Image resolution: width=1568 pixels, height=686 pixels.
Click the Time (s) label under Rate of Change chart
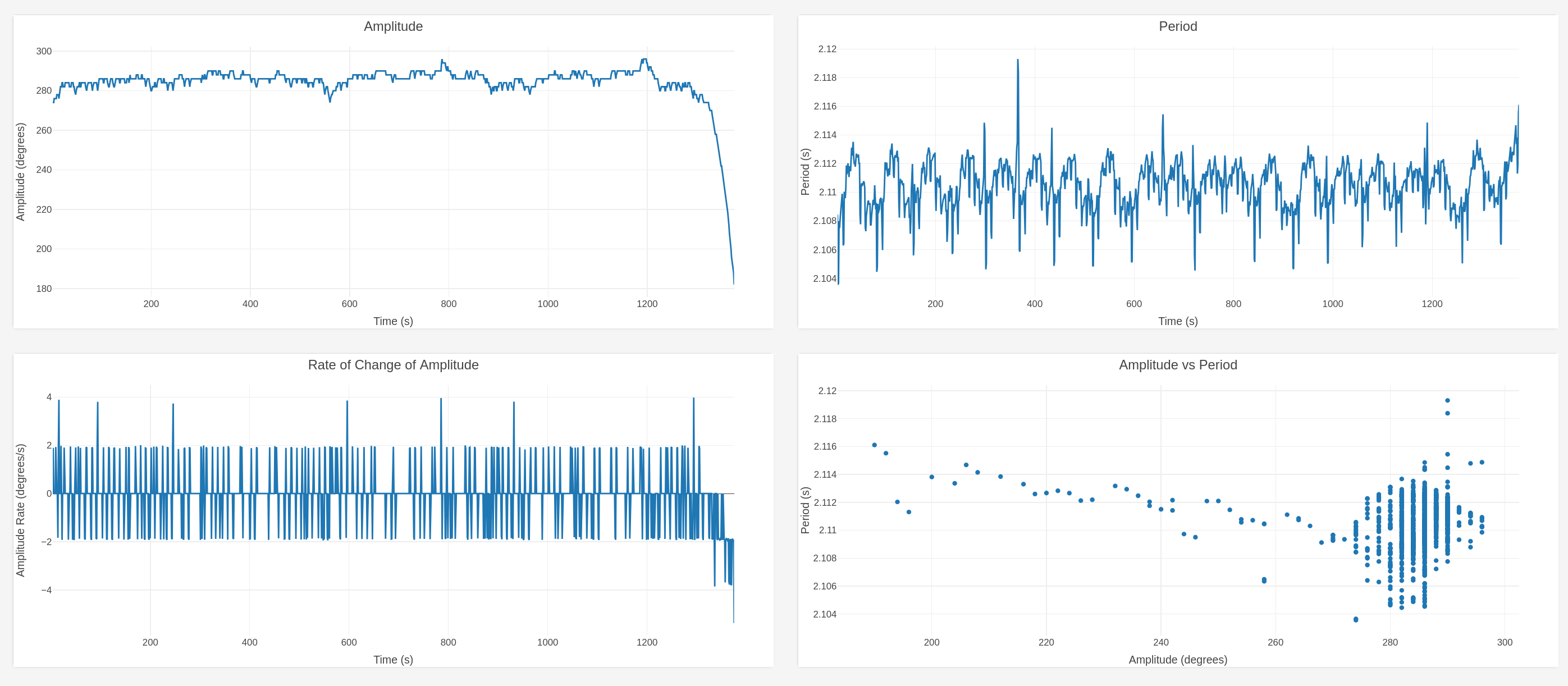[x=392, y=659]
